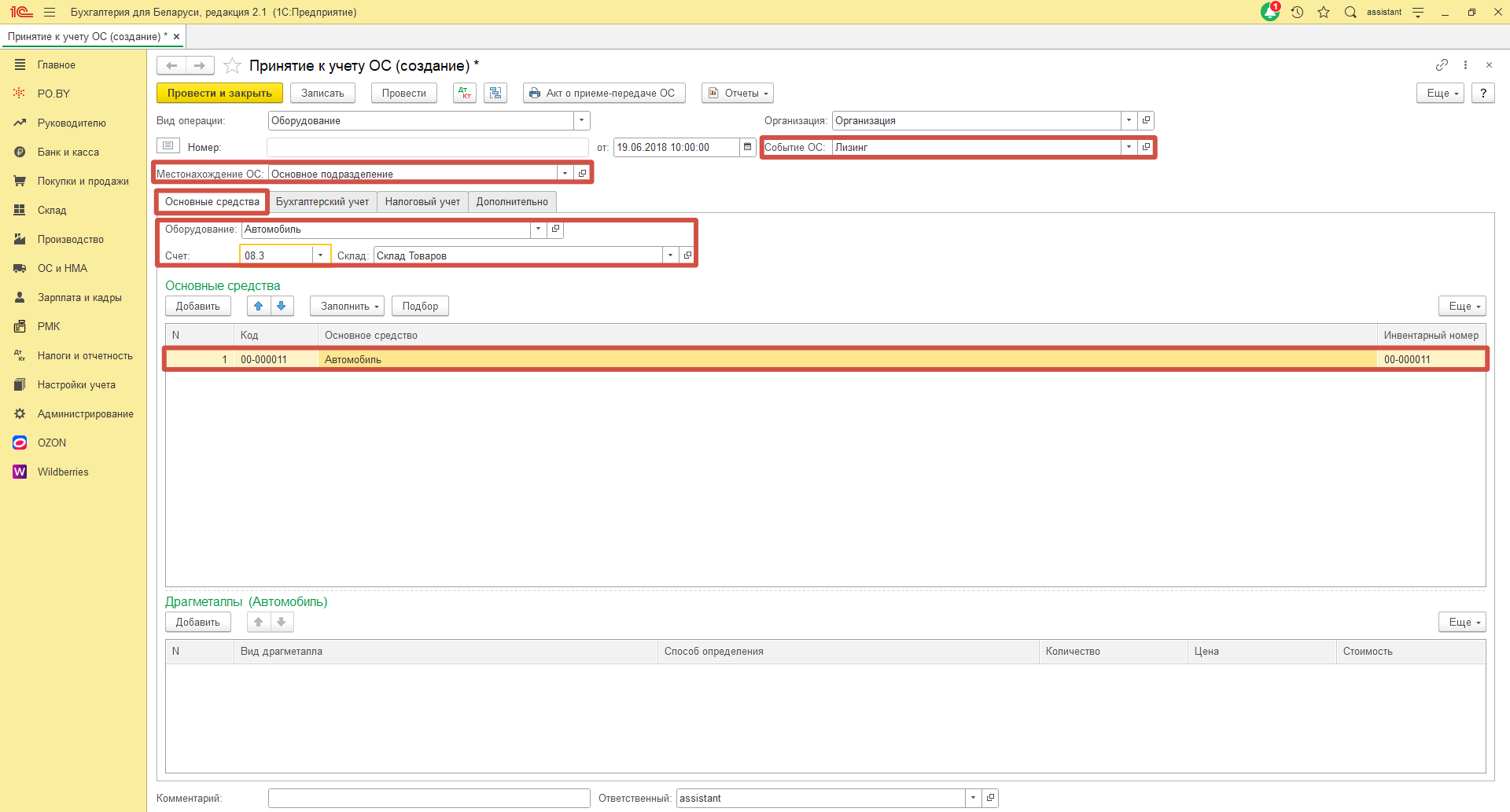Screen dimensions: 1510x812
Task: Add document to favorites with star icon
Action: point(232,65)
